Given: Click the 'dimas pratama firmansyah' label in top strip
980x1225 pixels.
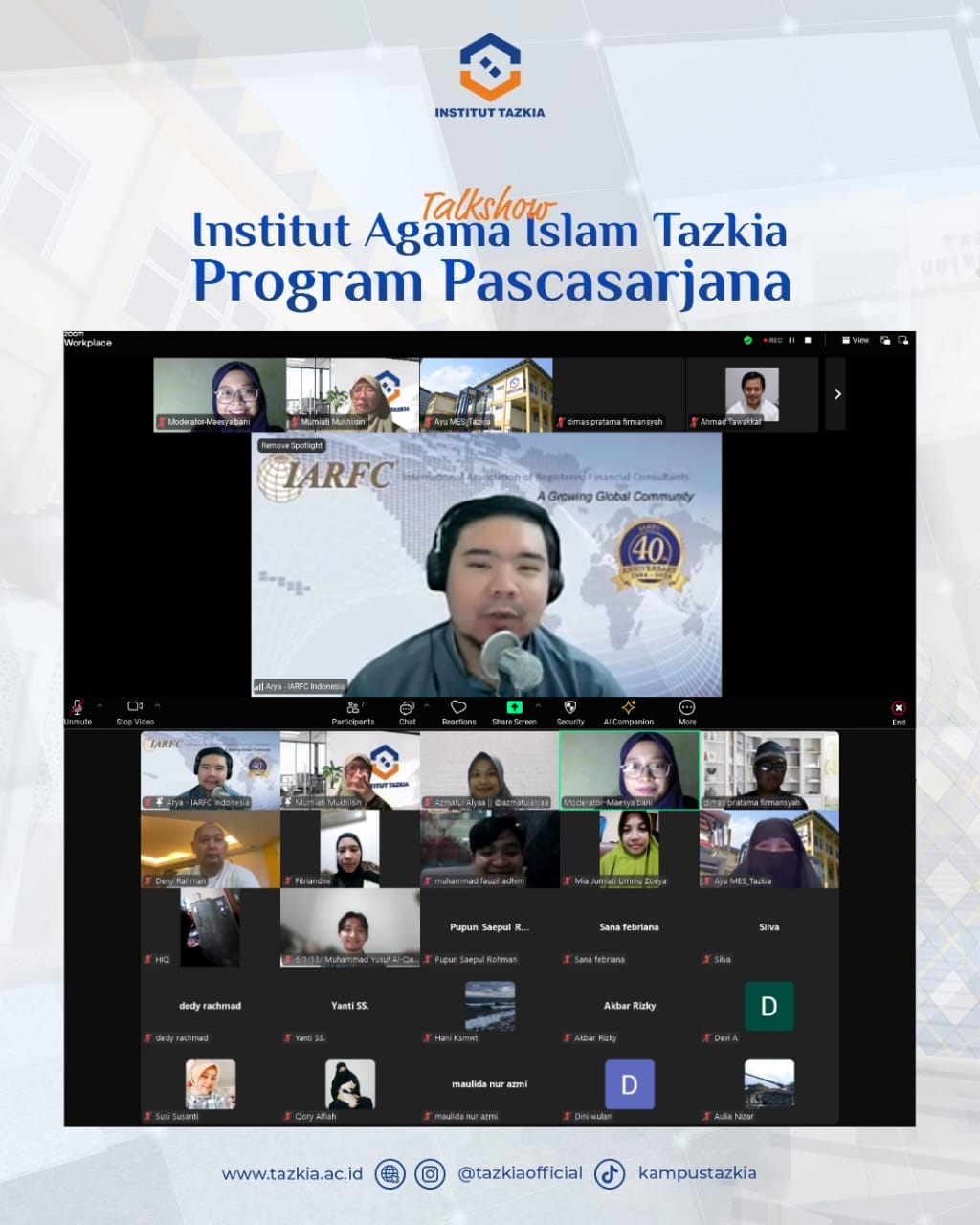Looking at the screenshot, I should click(x=614, y=422).
